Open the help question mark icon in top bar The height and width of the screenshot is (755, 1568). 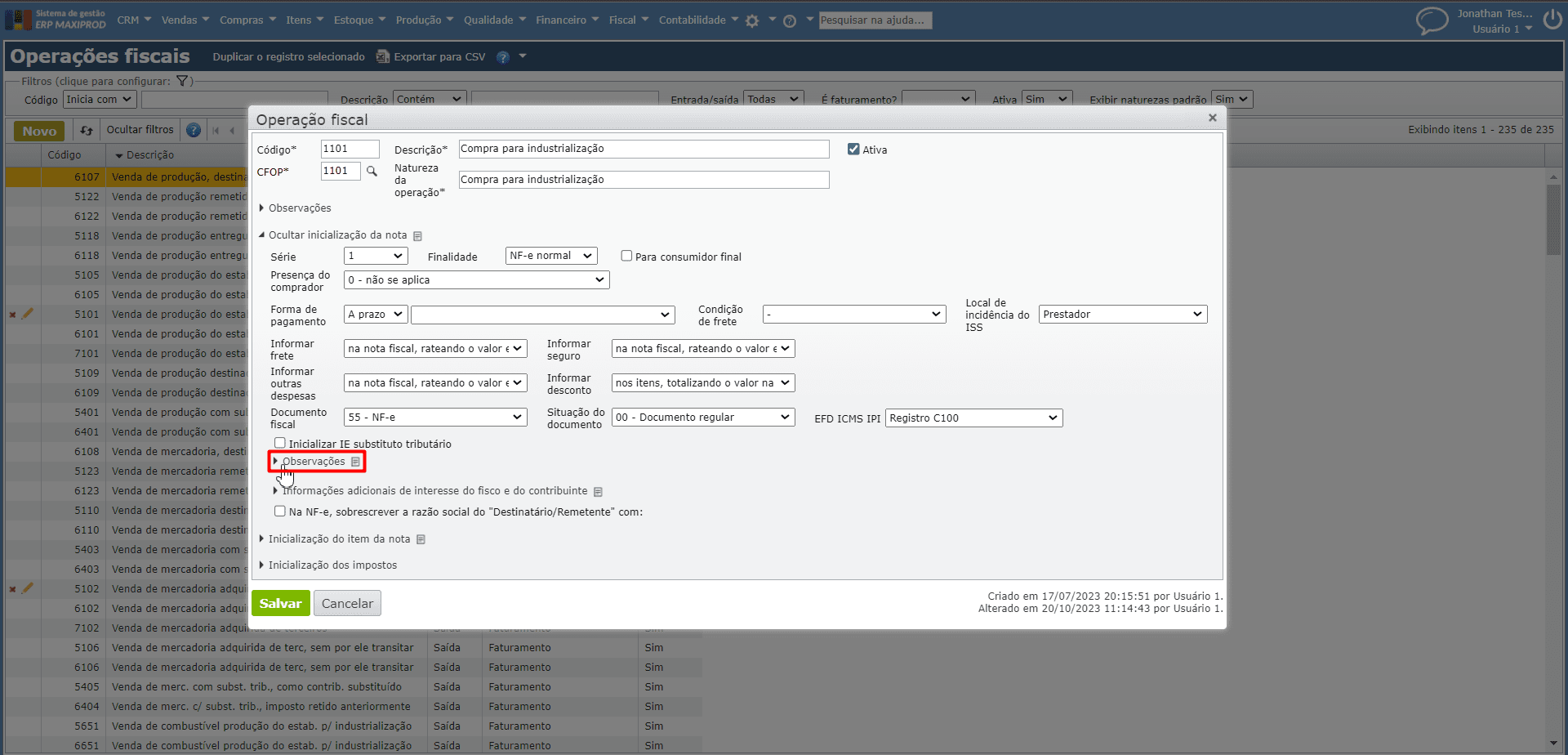click(790, 21)
